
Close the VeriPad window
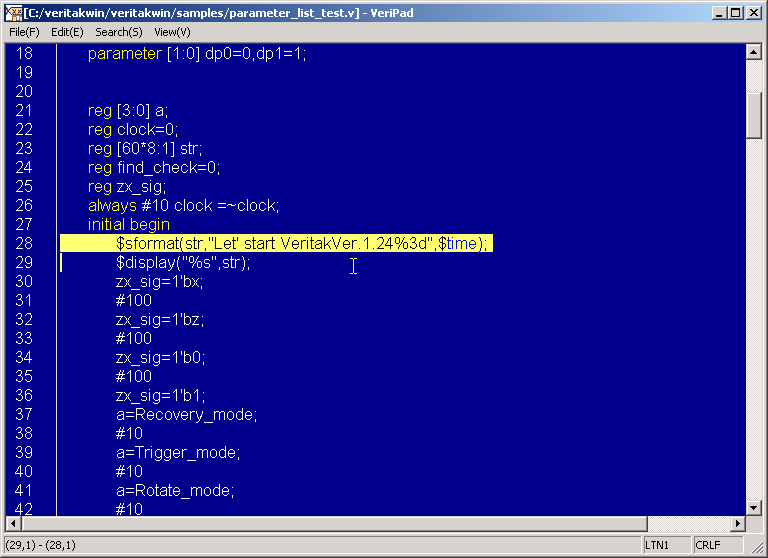(753, 13)
